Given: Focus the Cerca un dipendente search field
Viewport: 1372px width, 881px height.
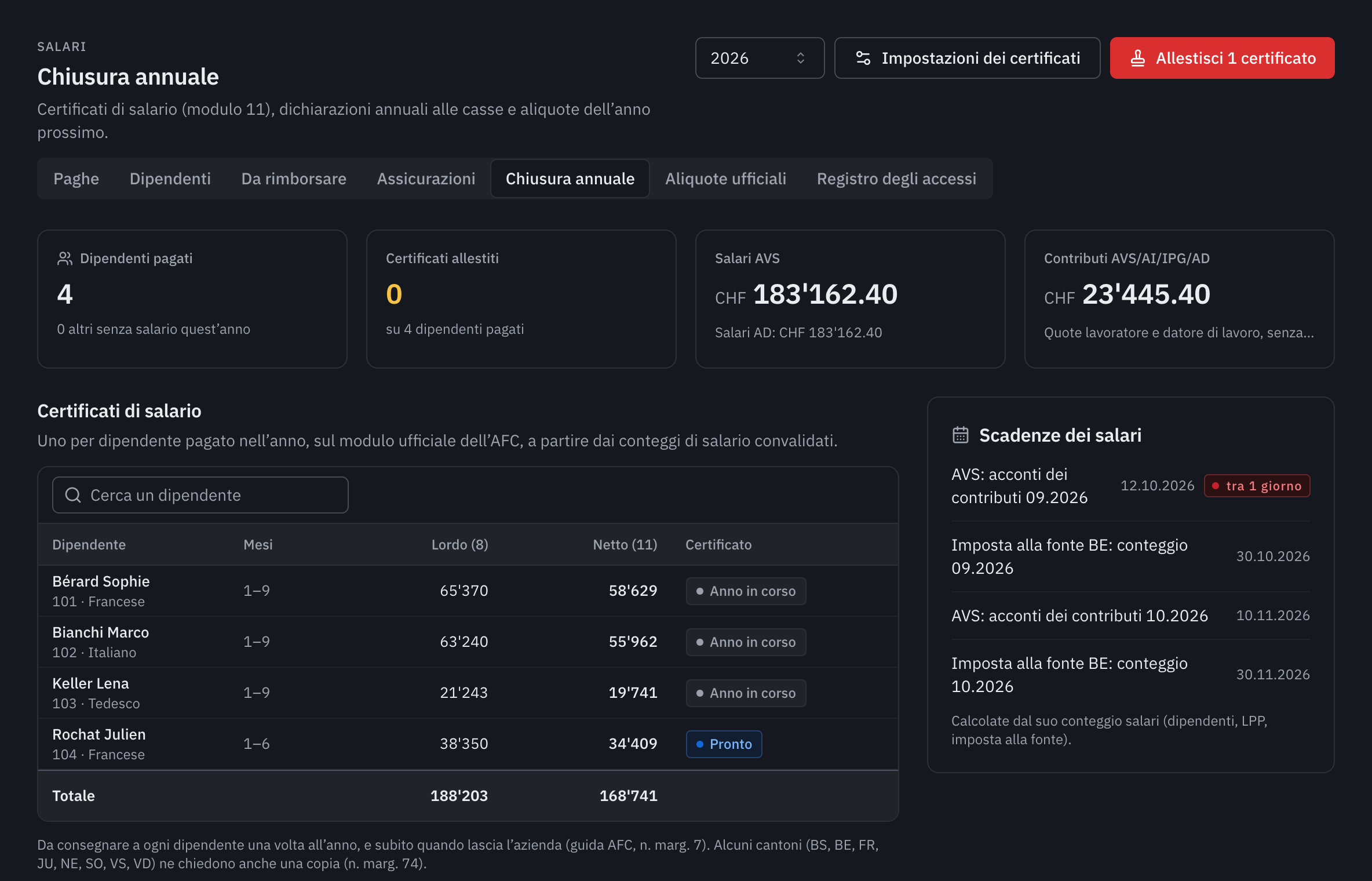Looking at the screenshot, I should click(x=200, y=495).
